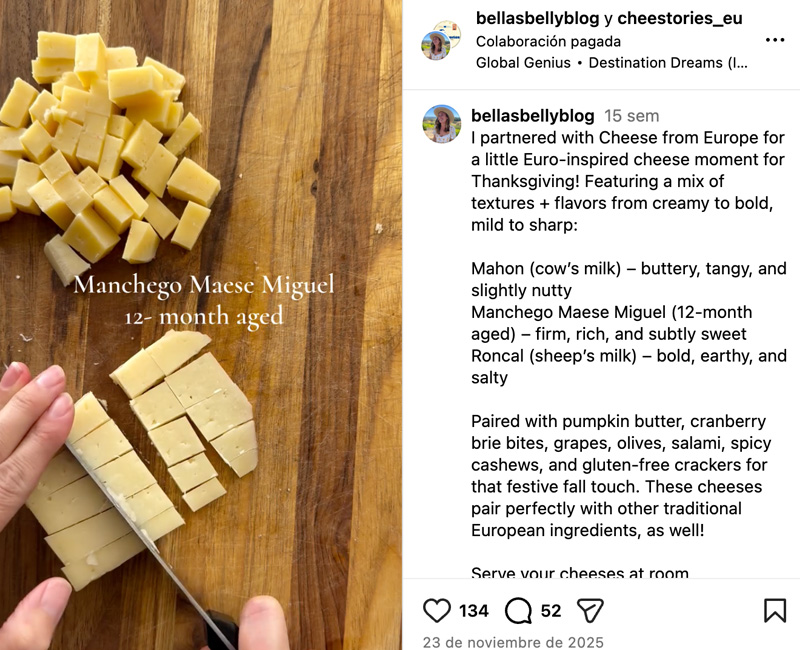Viewport: 800px width, 650px height.
Task: Click bellasbellyblog username above the caption
Action: 532,116
